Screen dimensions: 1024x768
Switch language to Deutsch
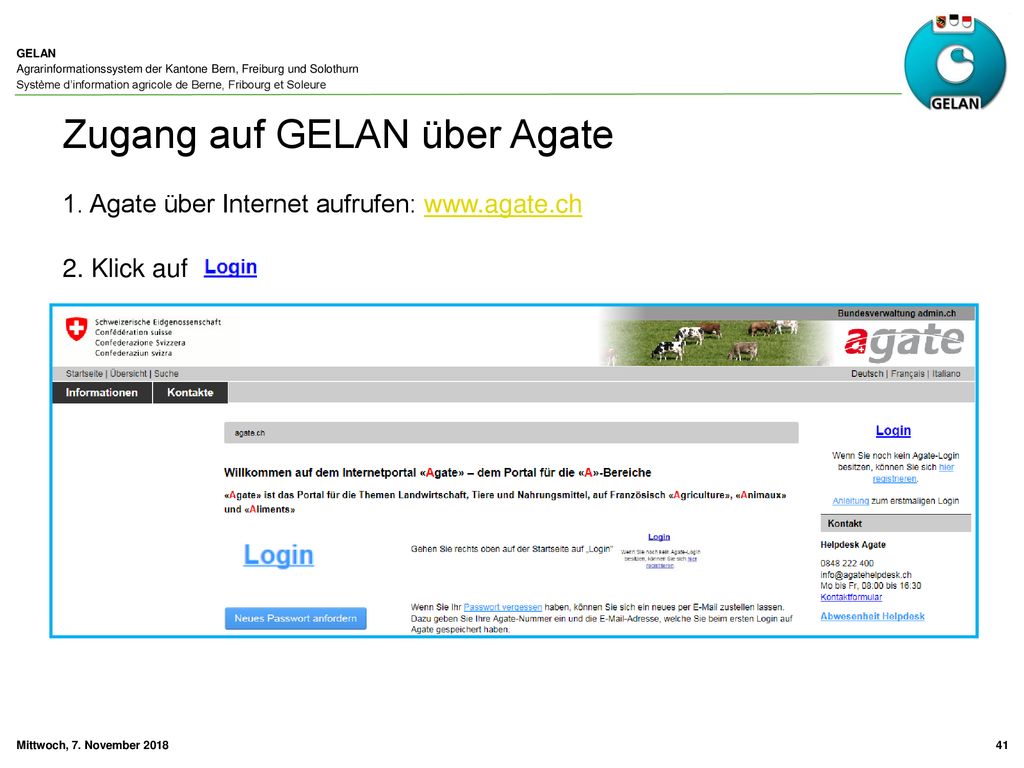pos(867,374)
